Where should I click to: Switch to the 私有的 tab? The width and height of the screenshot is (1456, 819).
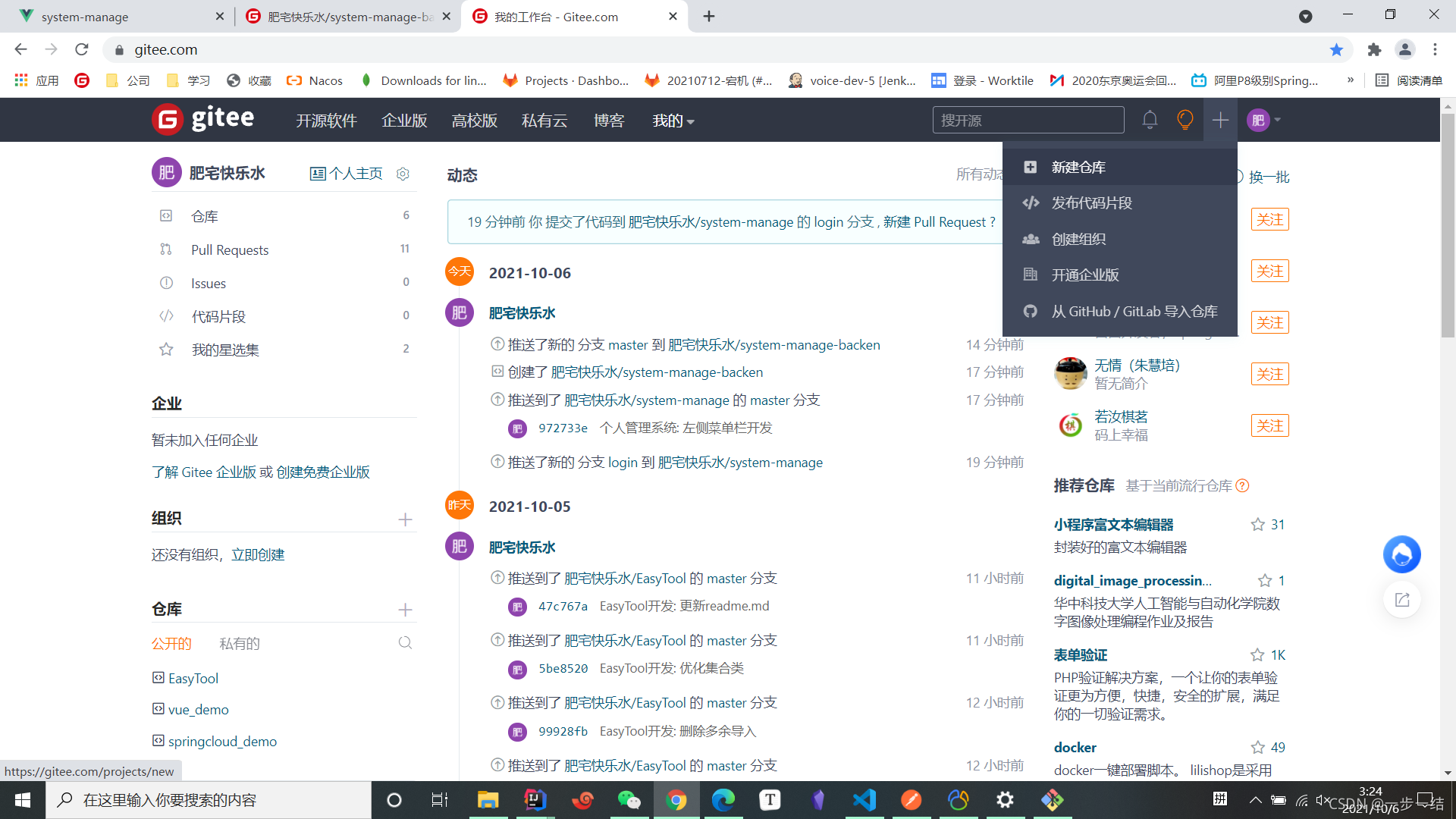pyautogui.click(x=239, y=643)
